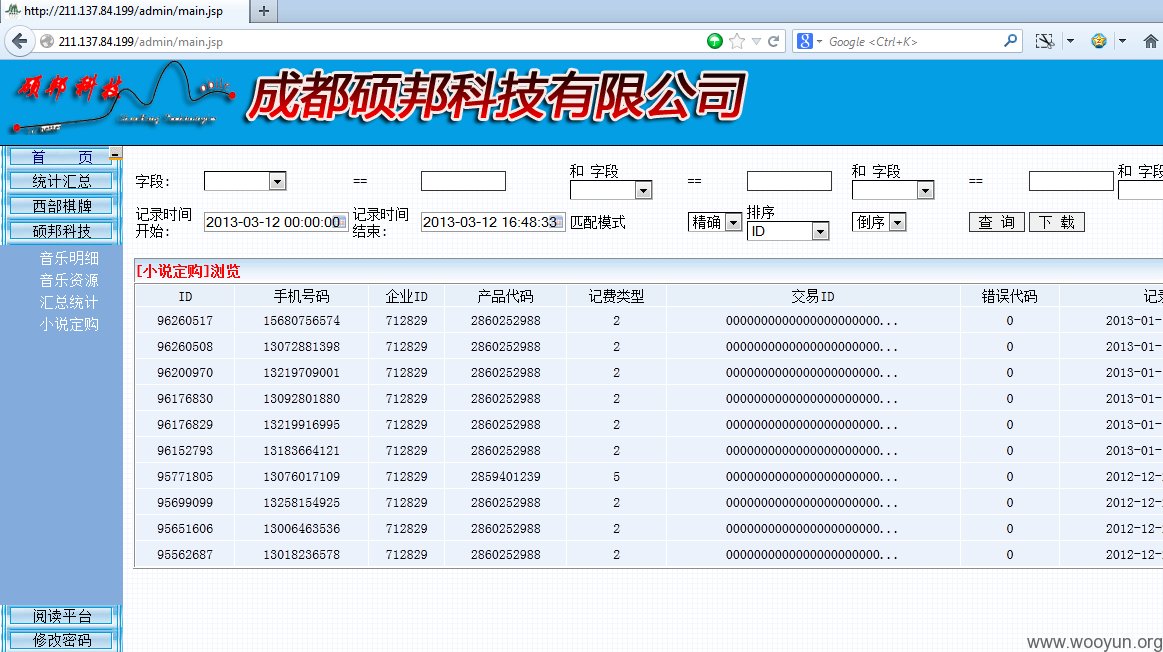Viewport: 1163px width, 652px height.
Task: Open dropdown arrow next to screenshot icon
Action: pos(1070,42)
